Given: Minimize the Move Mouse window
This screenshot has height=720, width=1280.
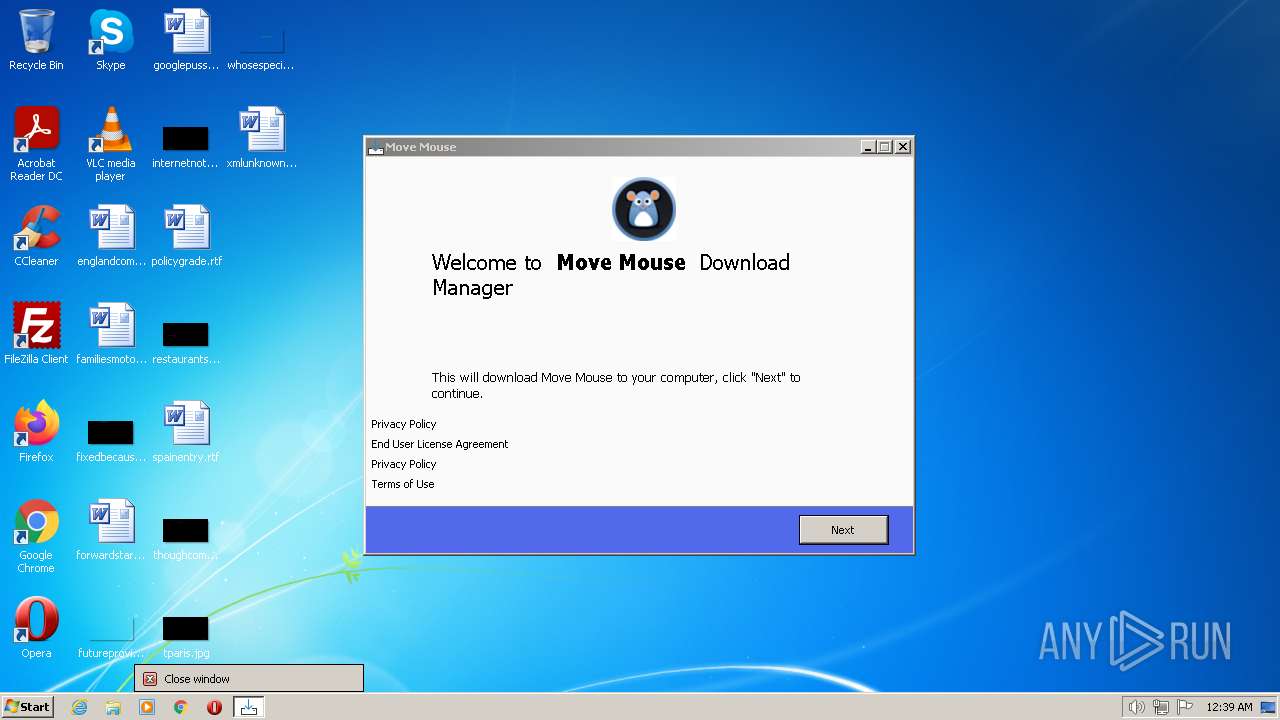Looking at the screenshot, I should click(868, 147).
